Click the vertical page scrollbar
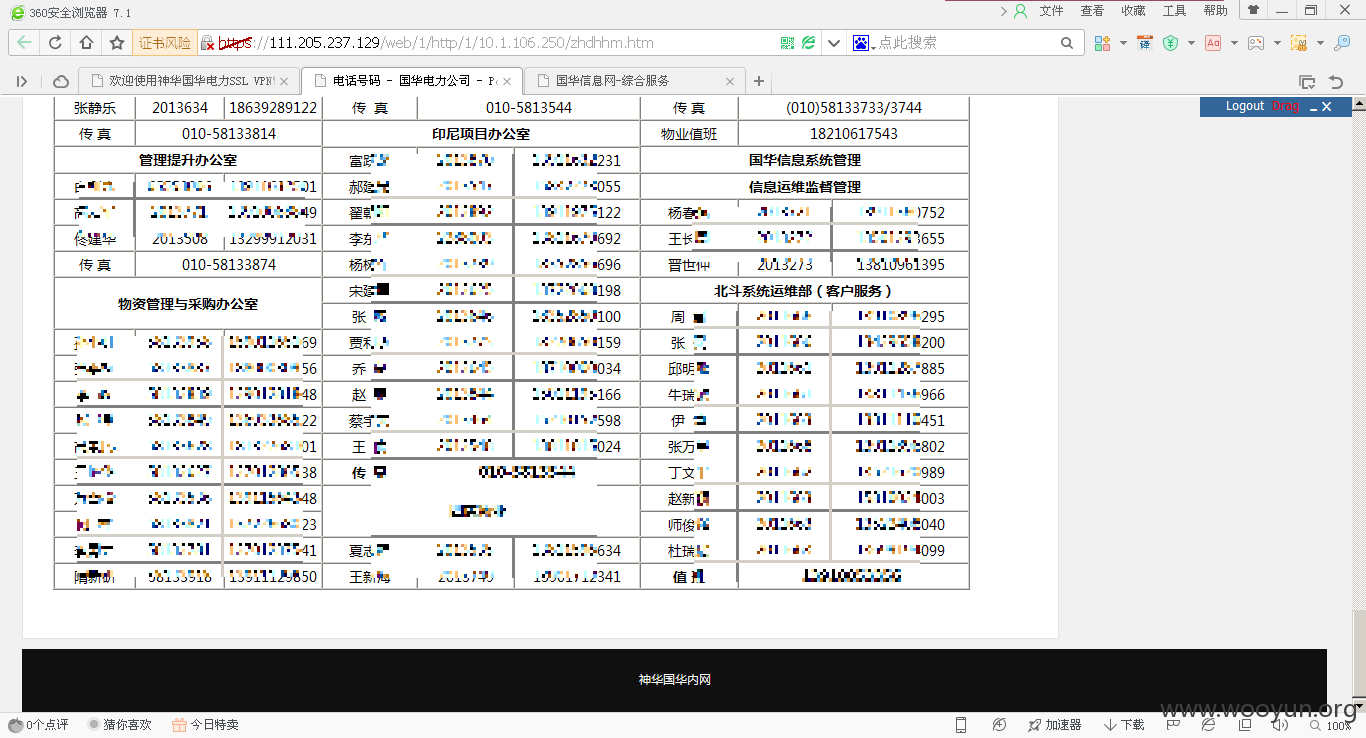The width and height of the screenshot is (1366, 738). [x=1359, y=403]
